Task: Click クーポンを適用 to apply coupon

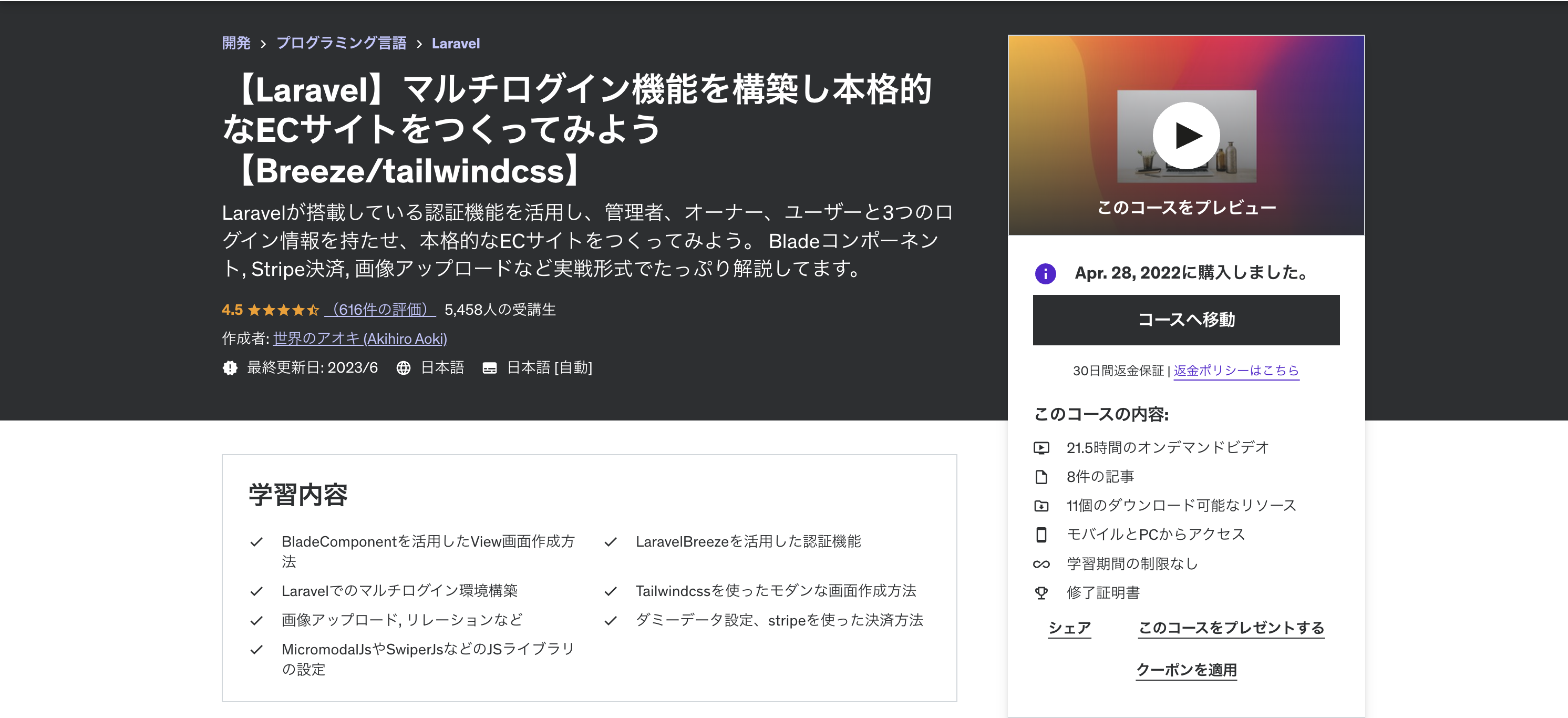Action: (1186, 670)
